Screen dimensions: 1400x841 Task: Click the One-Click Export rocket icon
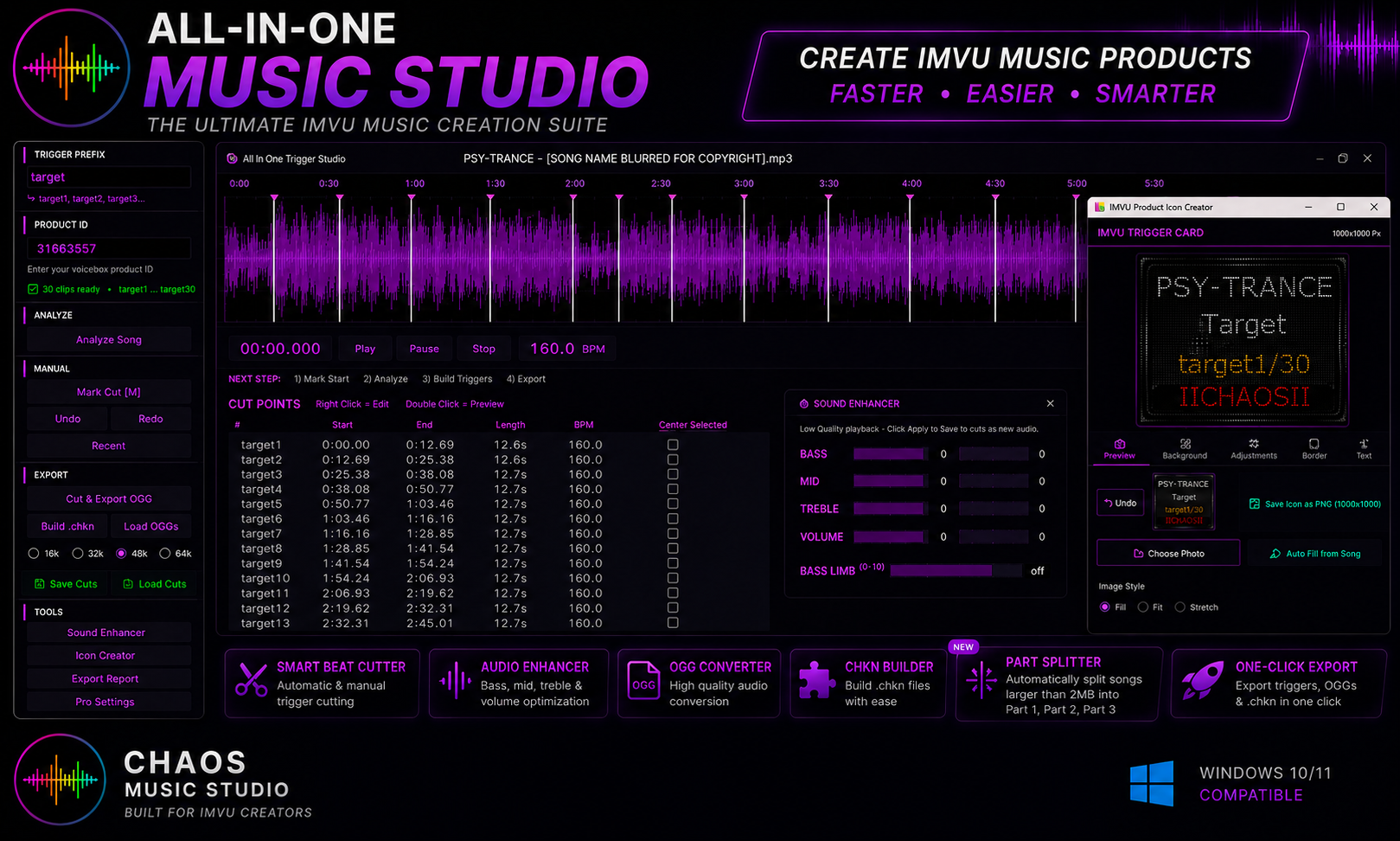(x=1203, y=681)
